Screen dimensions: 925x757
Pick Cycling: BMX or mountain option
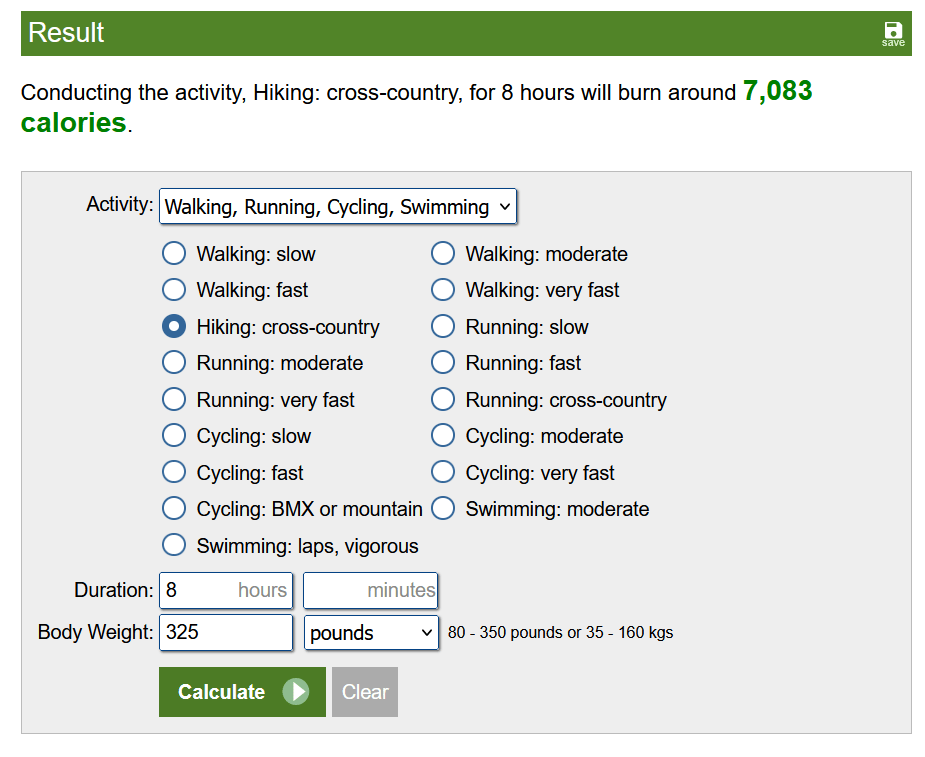pos(174,509)
